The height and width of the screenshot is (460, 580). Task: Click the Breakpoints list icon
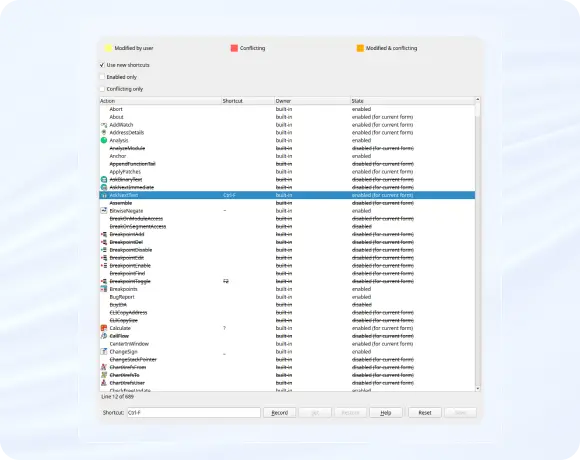tap(104, 289)
